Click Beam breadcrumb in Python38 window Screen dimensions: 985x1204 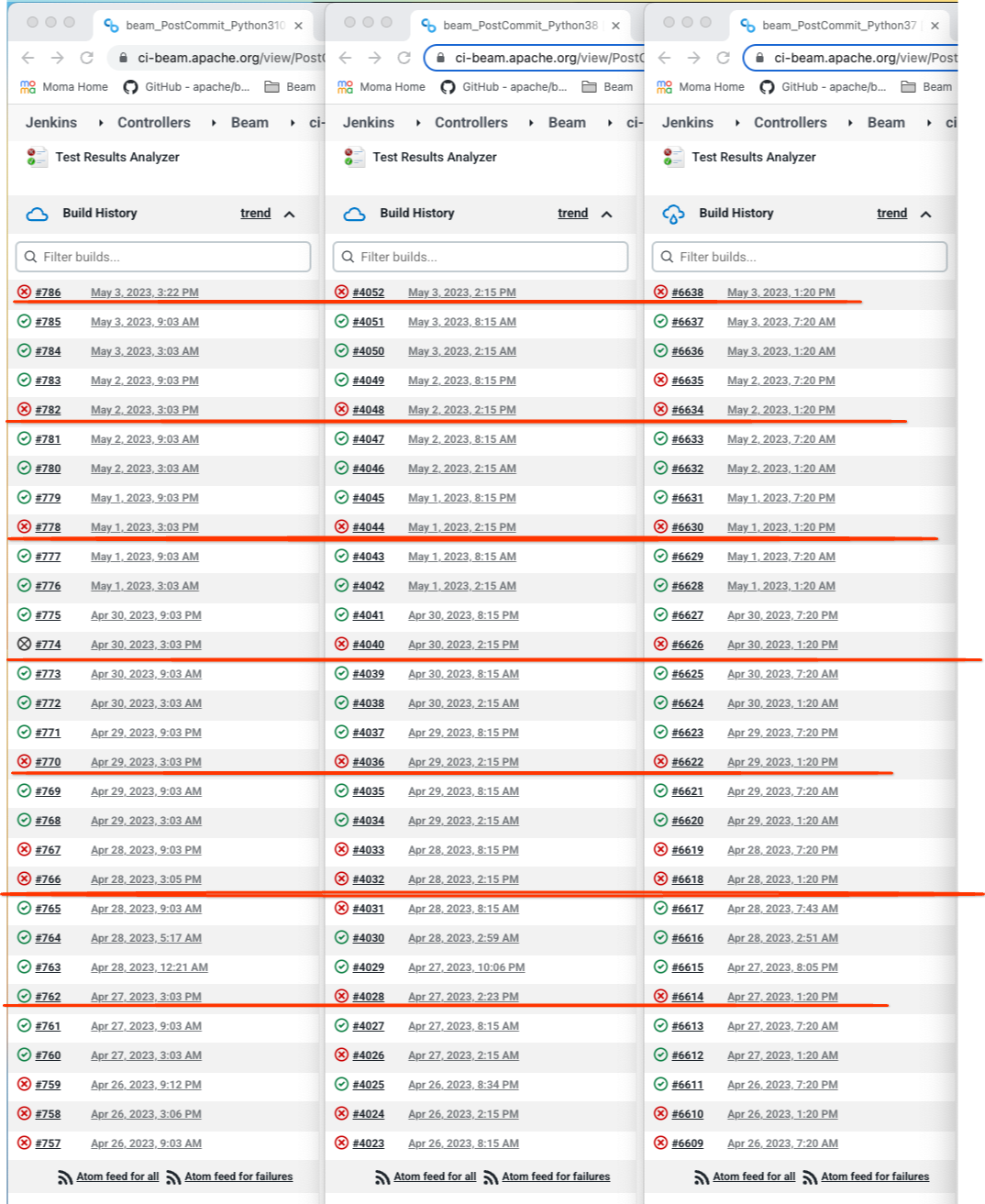point(567,123)
